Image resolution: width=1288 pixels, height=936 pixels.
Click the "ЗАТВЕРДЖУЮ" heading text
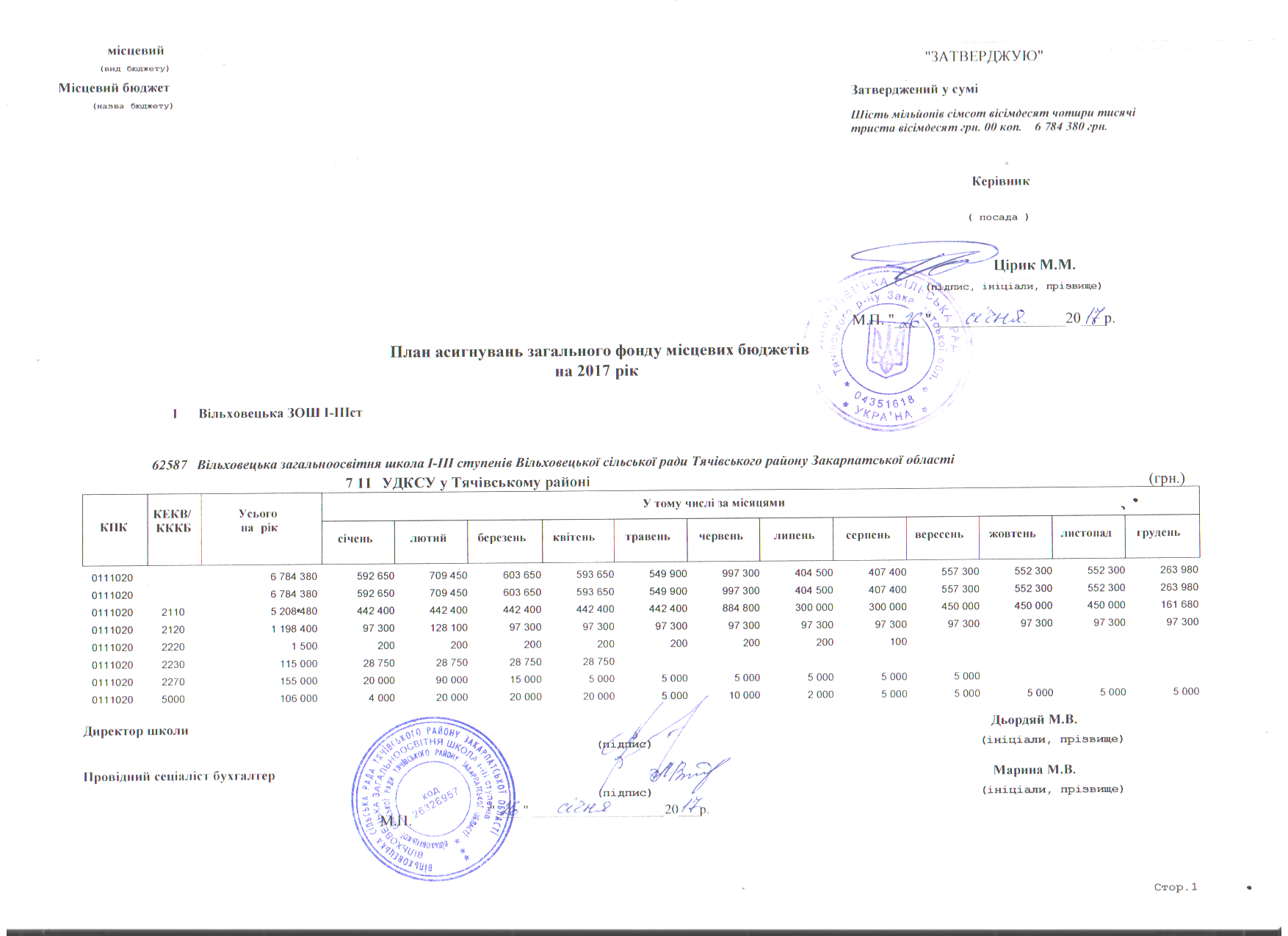click(x=983, y=57)
